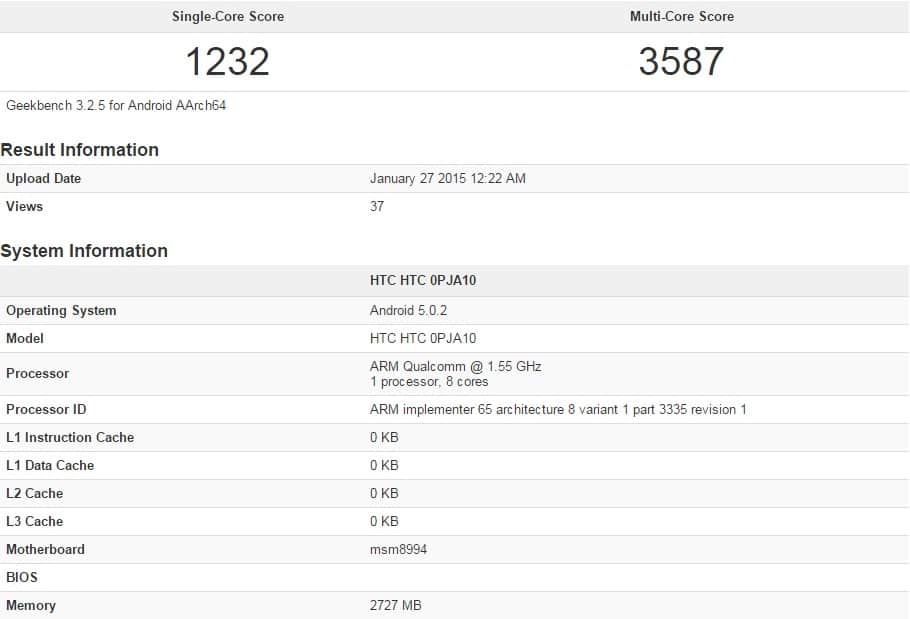Screen dimensions: 910x619
Task: Click the Geekbench 3.2.5 for Android AArch64 text
Action: pos(116,105)
